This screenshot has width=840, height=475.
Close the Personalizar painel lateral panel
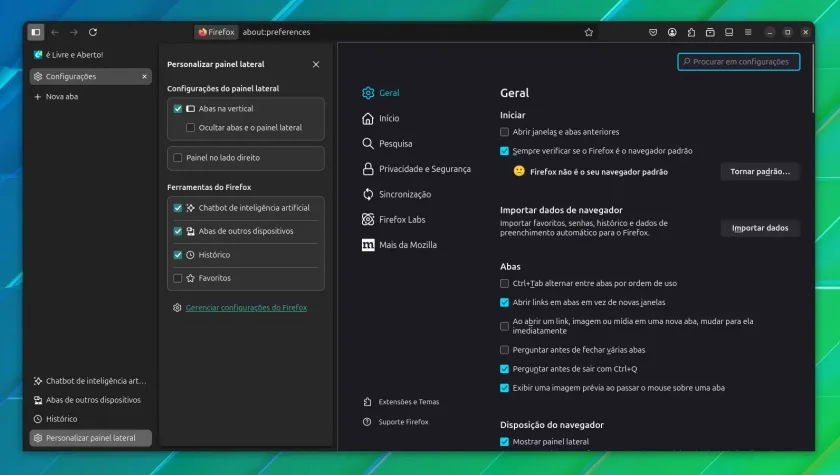pyautogui.click(x=316, y=64)
